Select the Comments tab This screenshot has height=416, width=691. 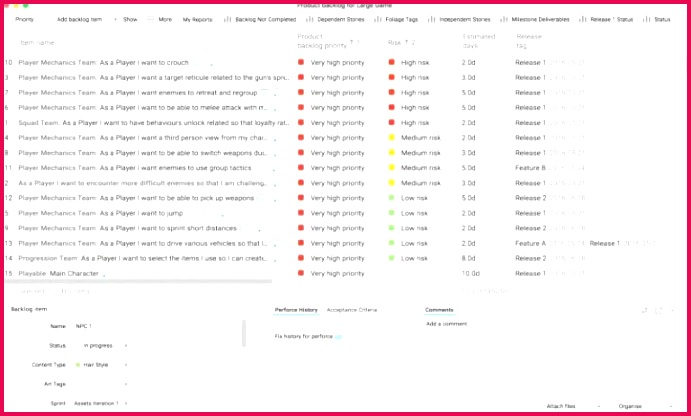click(439, 310)
